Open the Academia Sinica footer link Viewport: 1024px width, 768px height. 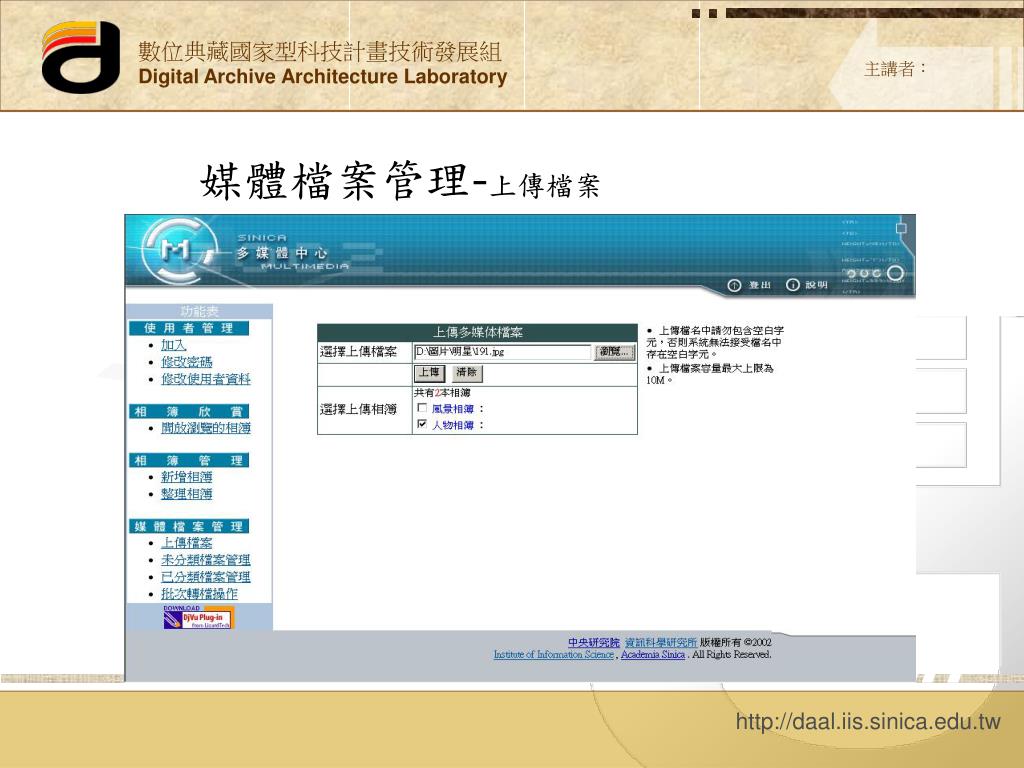[x=653, y=654]
